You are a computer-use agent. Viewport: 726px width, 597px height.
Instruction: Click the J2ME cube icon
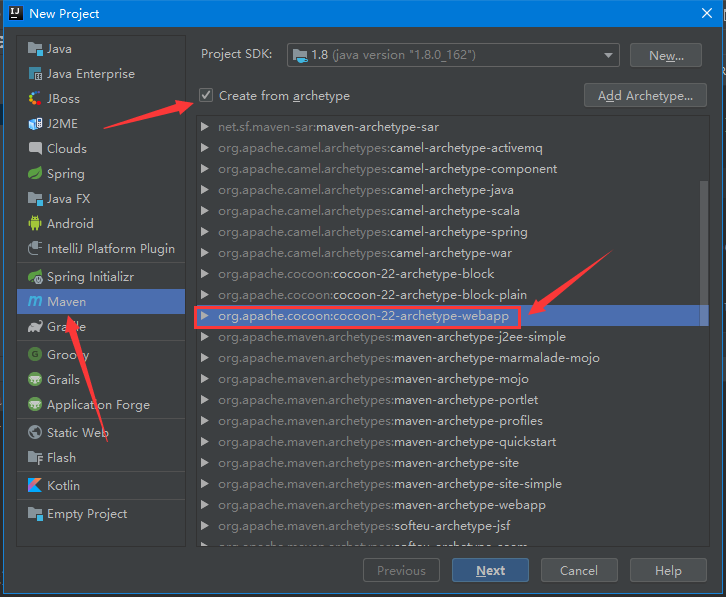35,124
